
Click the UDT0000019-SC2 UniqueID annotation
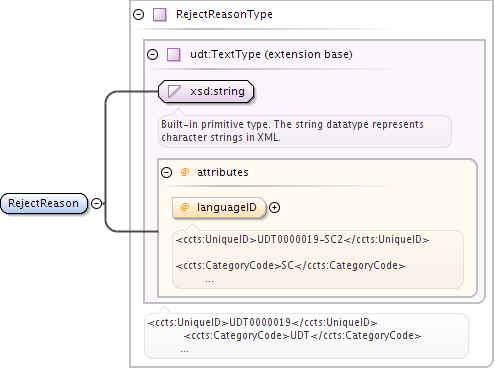[x=302, y=240]
